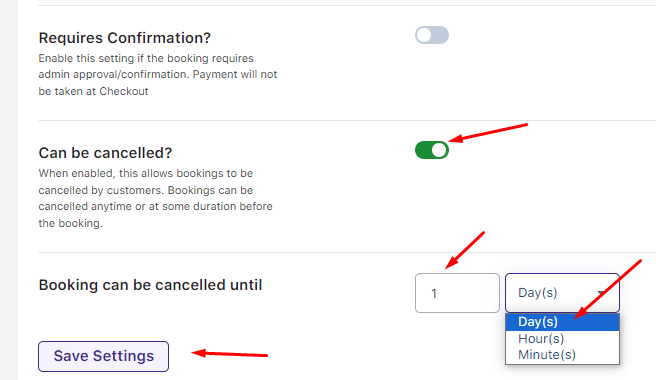Click the red arrow pointing at Save Settings
Screen dimensions: 656x380
[x=229, y=354]
